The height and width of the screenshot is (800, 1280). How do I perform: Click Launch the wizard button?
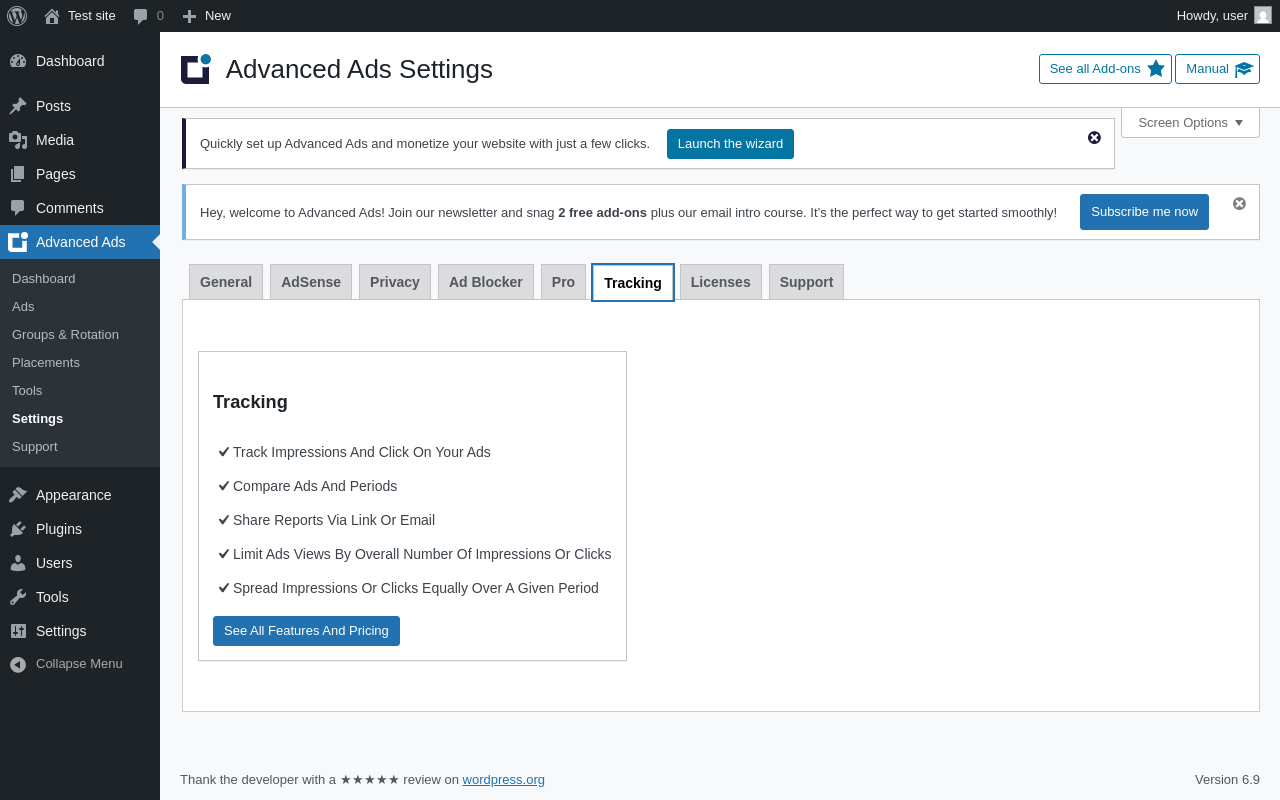pyautogui.click(x=730, y=144)
